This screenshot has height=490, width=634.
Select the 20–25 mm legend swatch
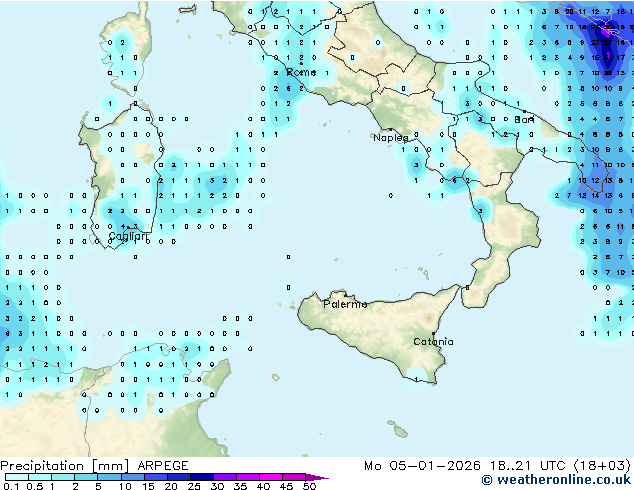tap(178, 477)
